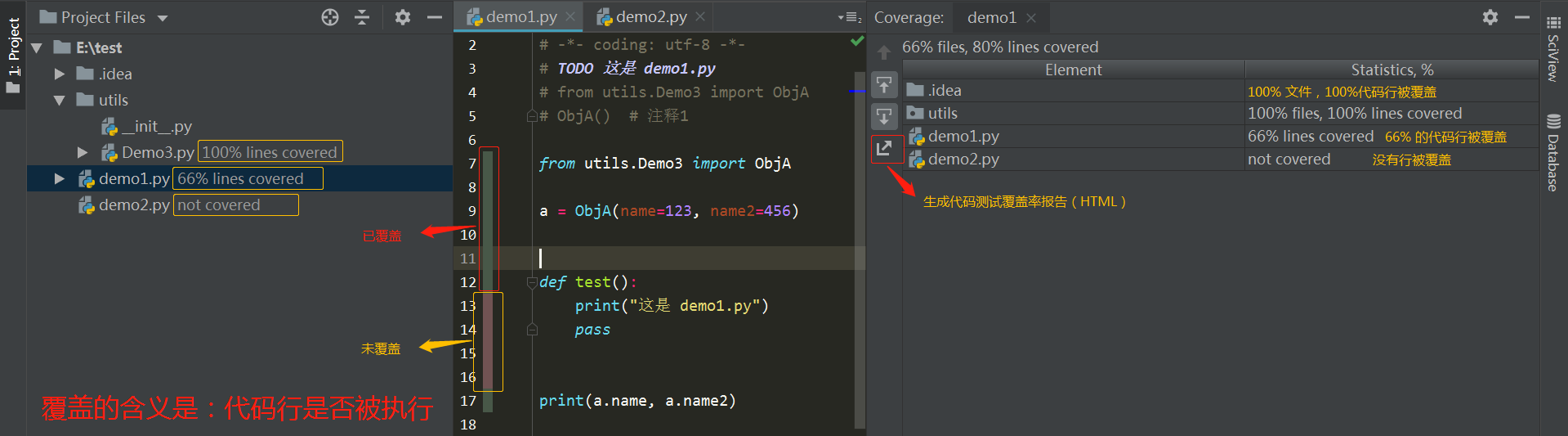This screenshot has width=1568, height=436.
Task: Click green coverage marker at line 17
Action: click(x=488, y=401)
